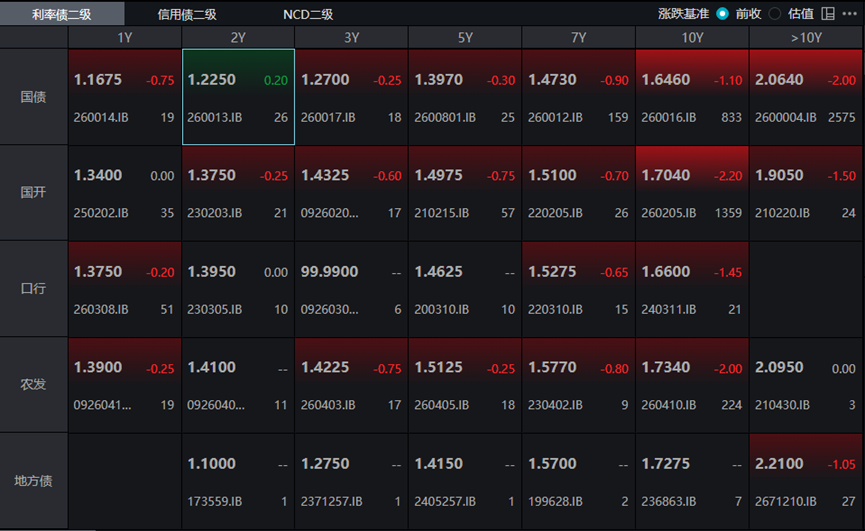Click the 7Y column header

click(579, 37)
